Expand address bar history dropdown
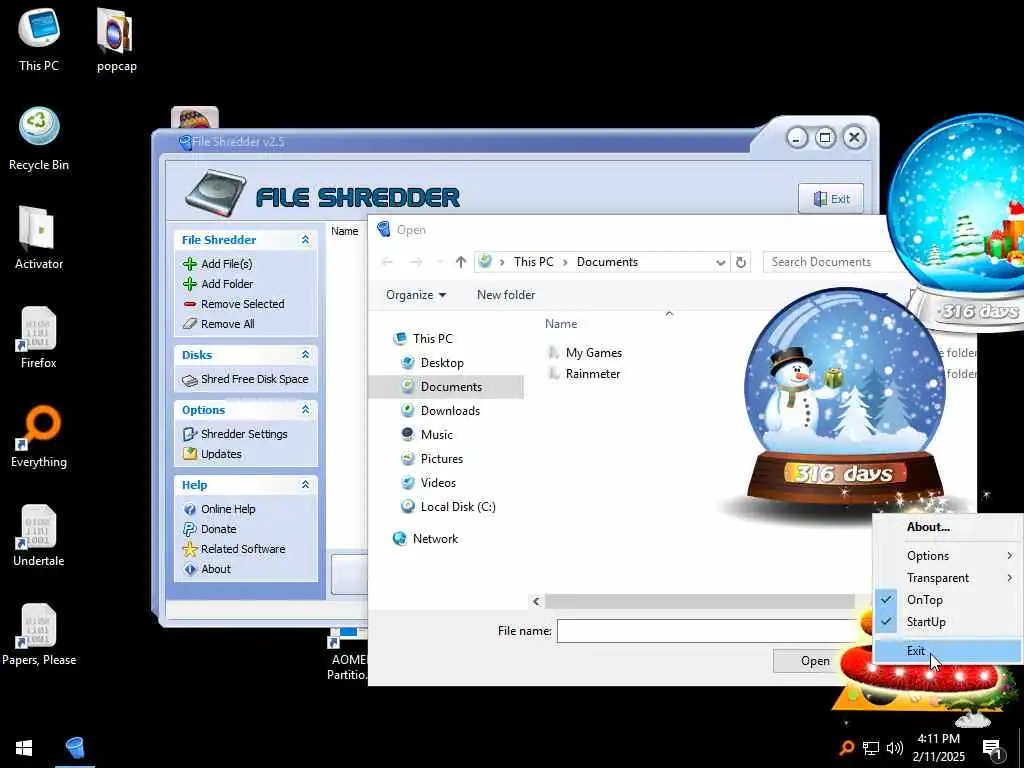Image resolution: width=1024 pixels, height=768 pixels. (720, 263)
